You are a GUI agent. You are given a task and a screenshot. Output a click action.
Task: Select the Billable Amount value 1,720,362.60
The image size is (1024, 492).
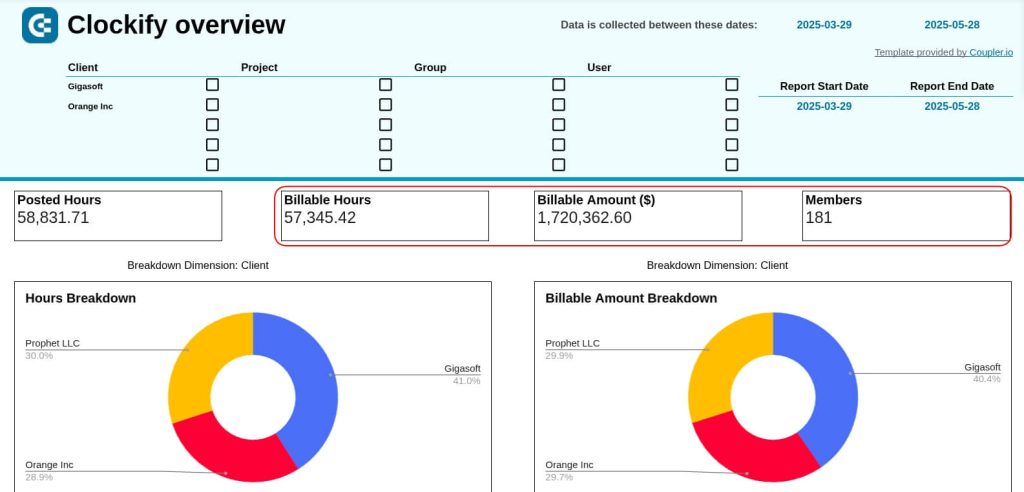pos(584,218)
